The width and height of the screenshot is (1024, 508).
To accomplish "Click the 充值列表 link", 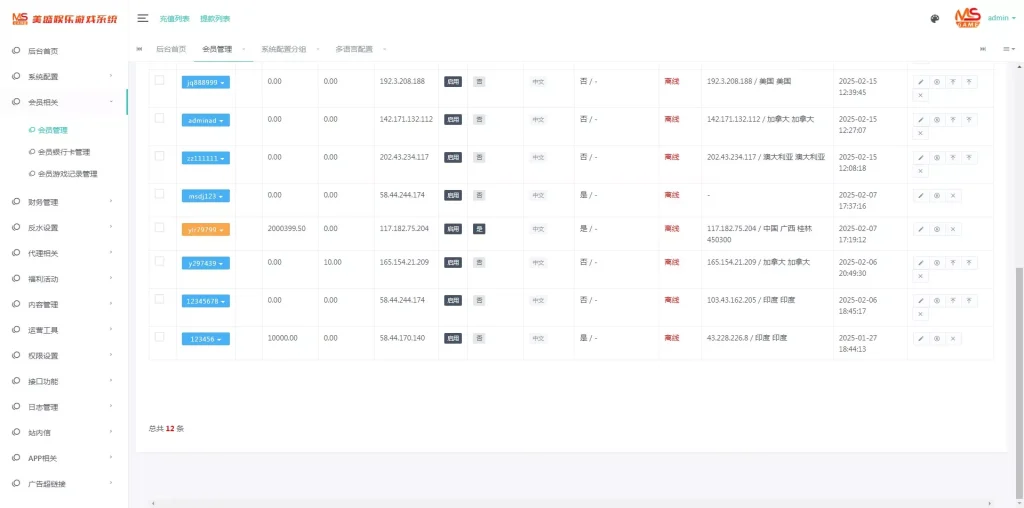I will (174, 18).
